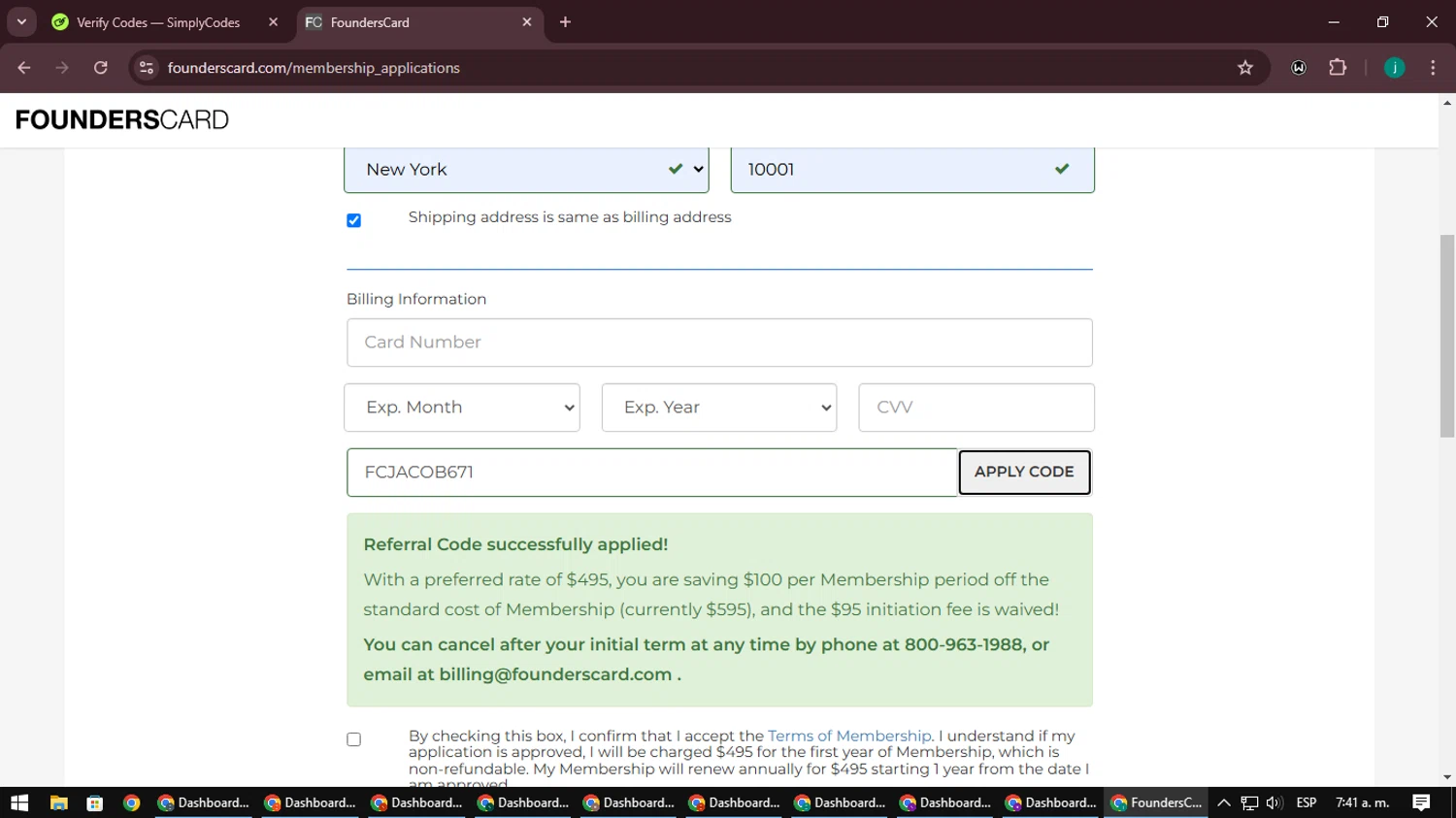Click the Billing Information heading
Viewport: 1456px width, 818px height.
tap(416, 299)
